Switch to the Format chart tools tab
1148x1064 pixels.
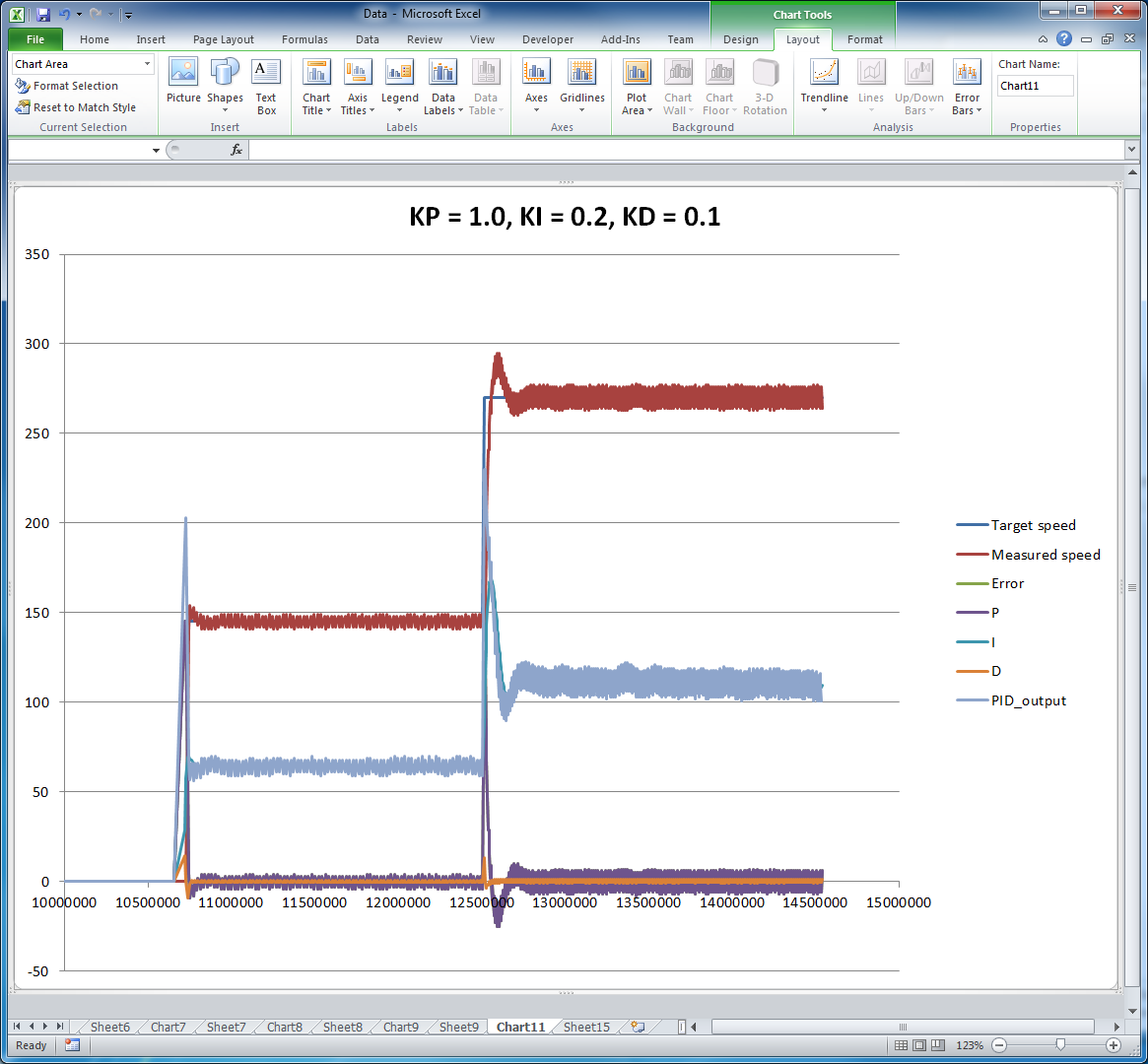click(864, 39)
